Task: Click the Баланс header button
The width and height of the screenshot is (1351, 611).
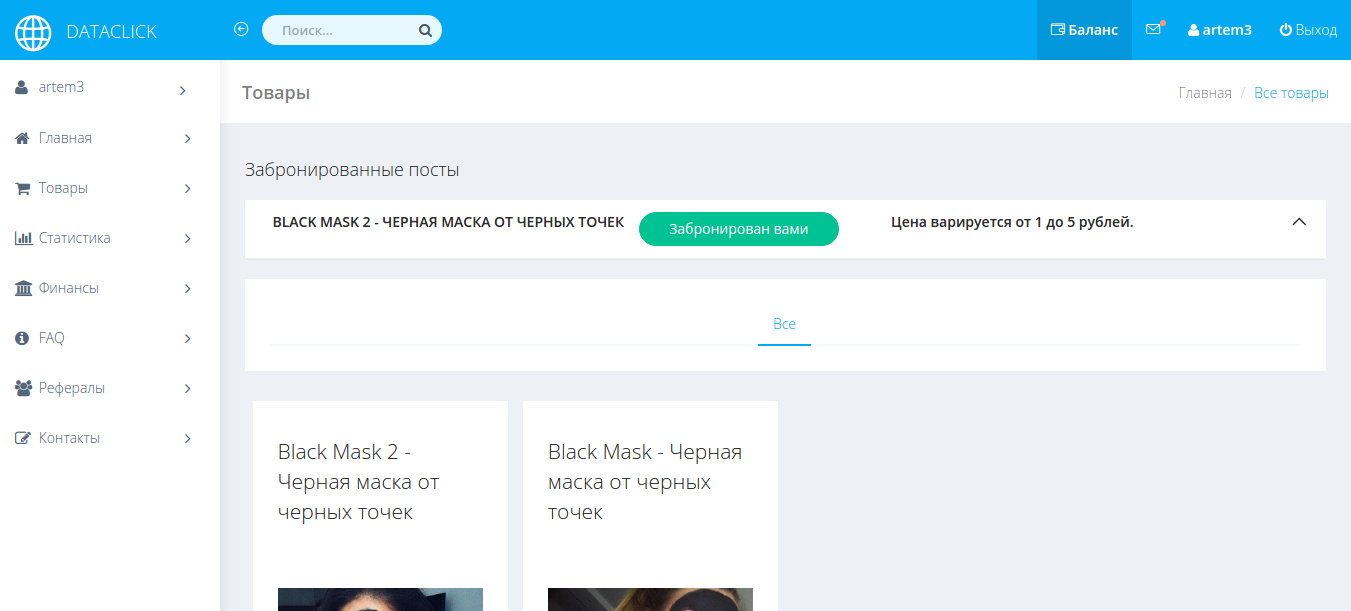Action: (x=1084, y=30)
